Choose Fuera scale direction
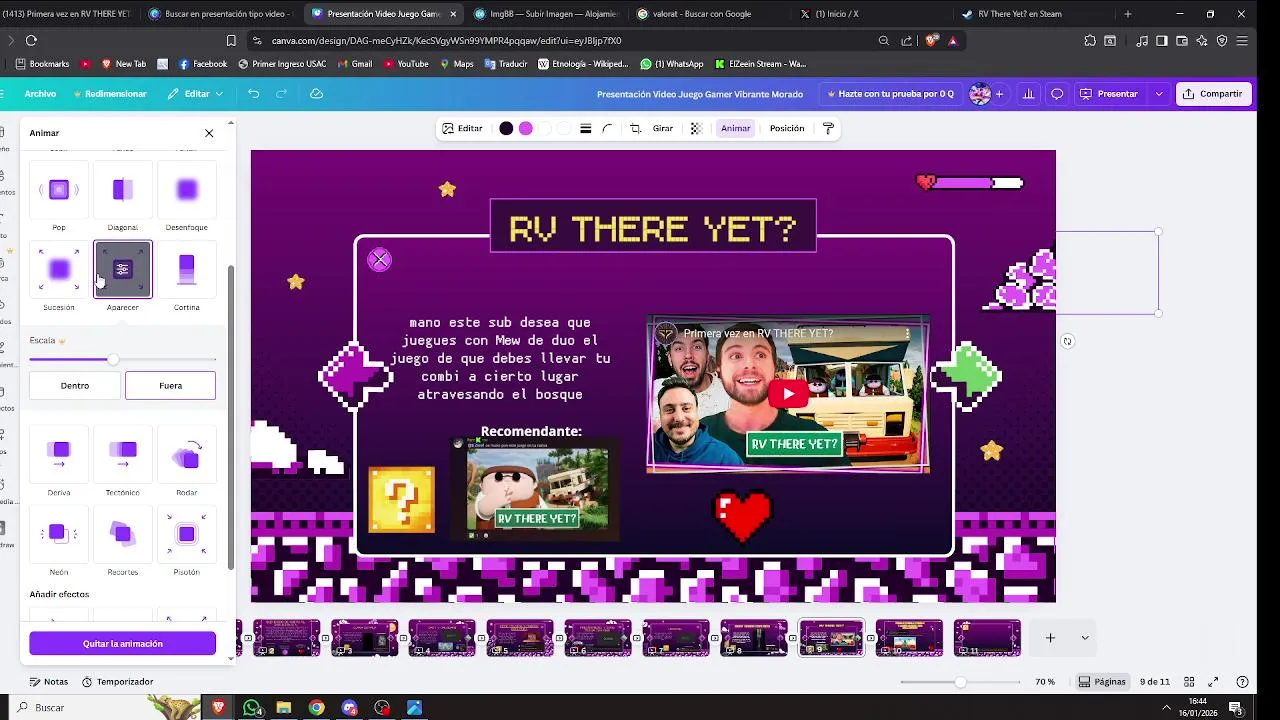The height and width of the screenshot is (720, 1280). [170, 385]
